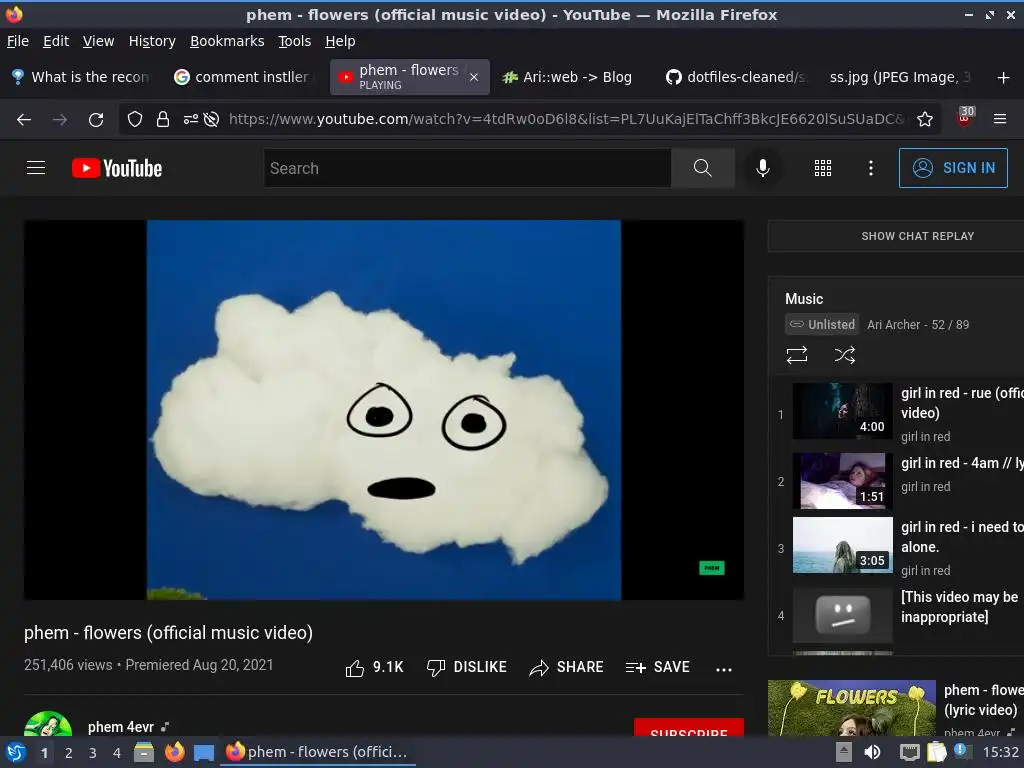Toggle playlist shuffle
The image size is (1024, 768).
click(844, 355)
